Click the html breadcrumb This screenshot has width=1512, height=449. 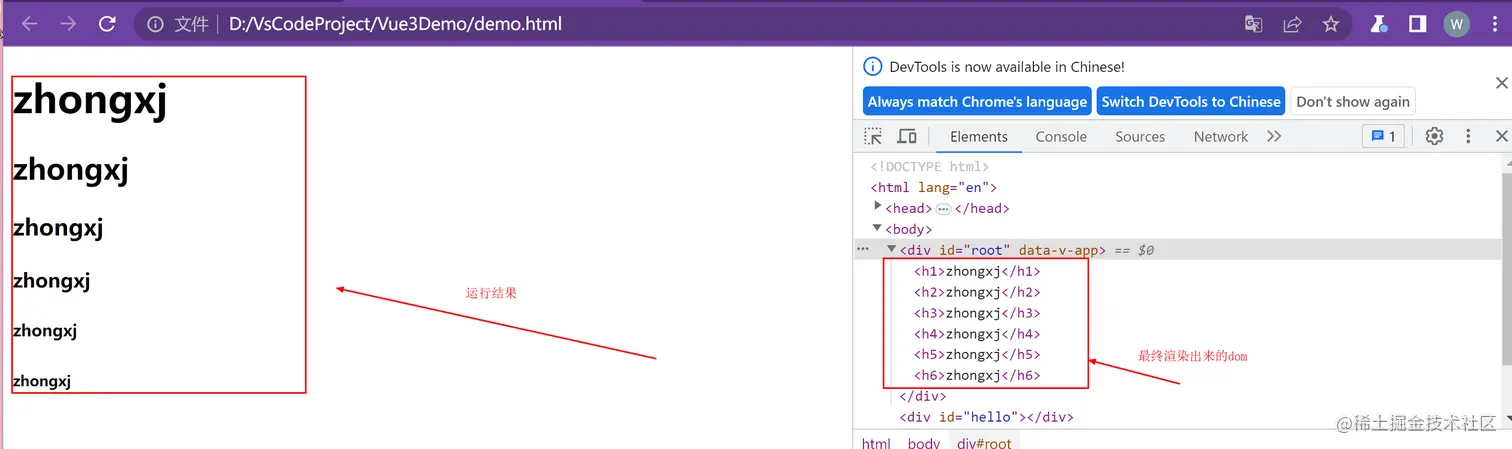(876, 442)
